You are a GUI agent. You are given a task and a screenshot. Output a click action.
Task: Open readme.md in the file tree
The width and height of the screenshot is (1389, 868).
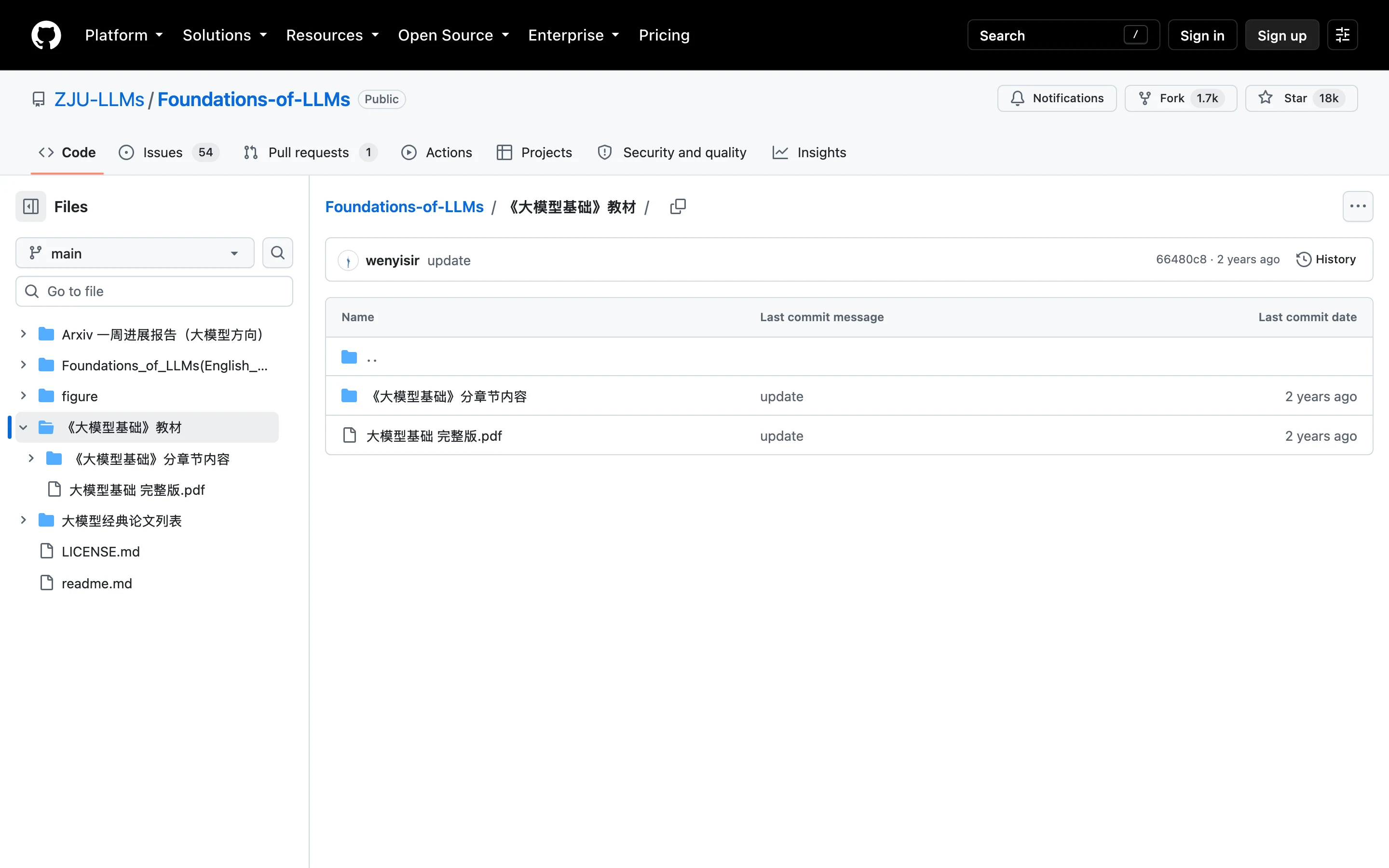97,583
